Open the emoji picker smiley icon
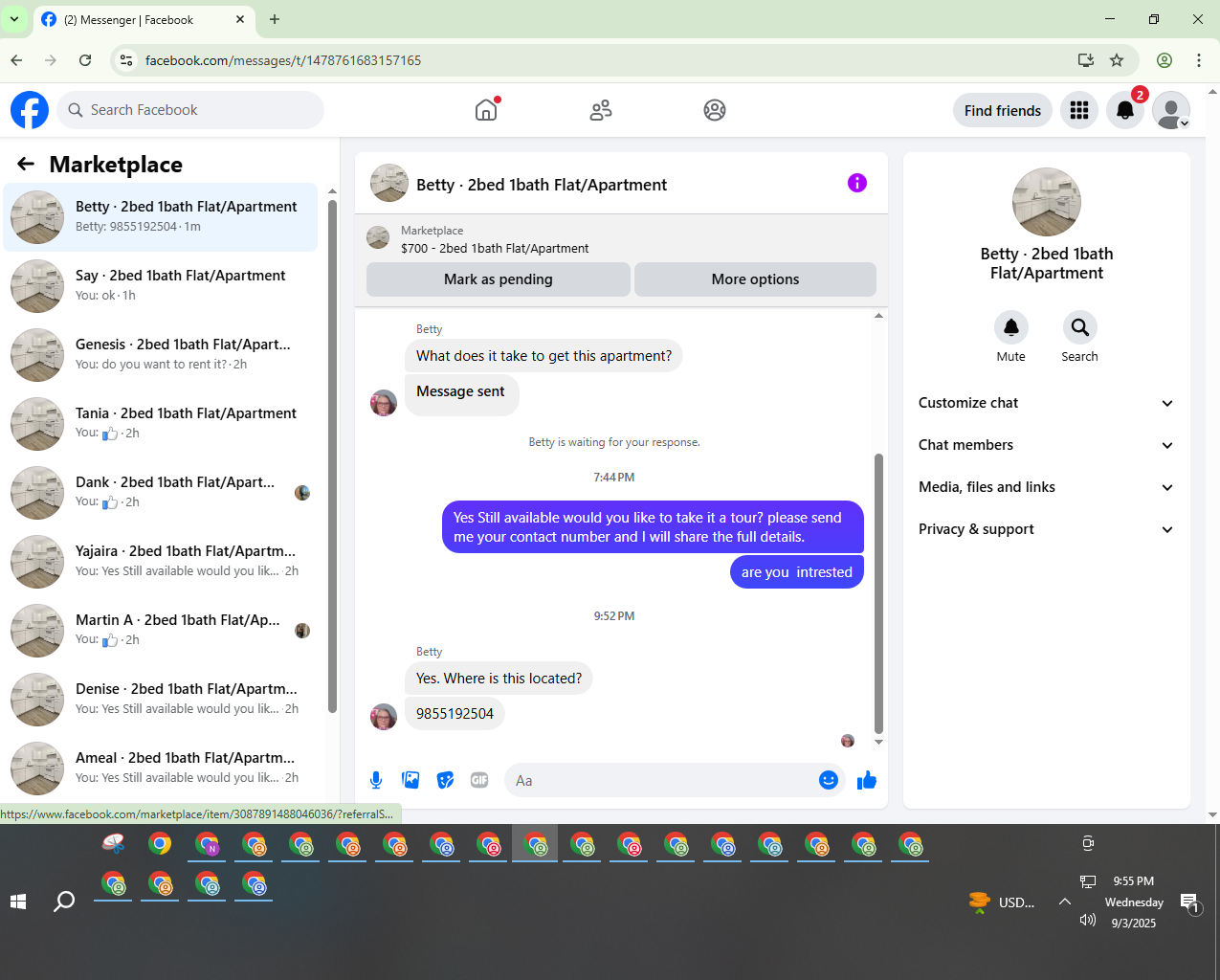The height and width of the screenshot is (980, 1220). point(829,780)
